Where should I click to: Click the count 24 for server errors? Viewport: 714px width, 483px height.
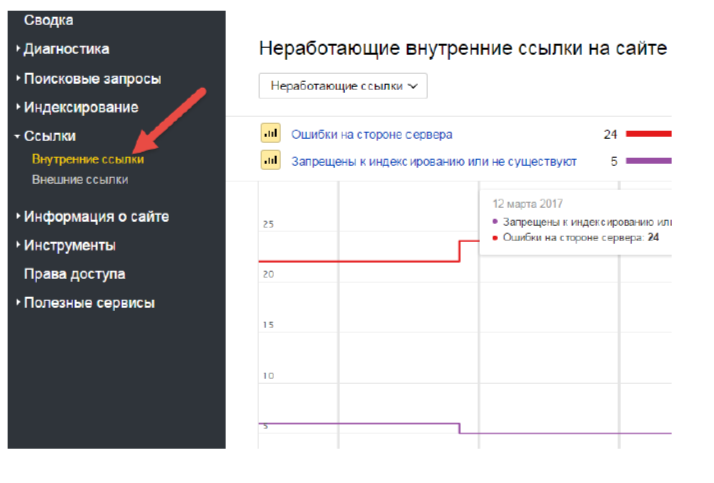[610, 135]
